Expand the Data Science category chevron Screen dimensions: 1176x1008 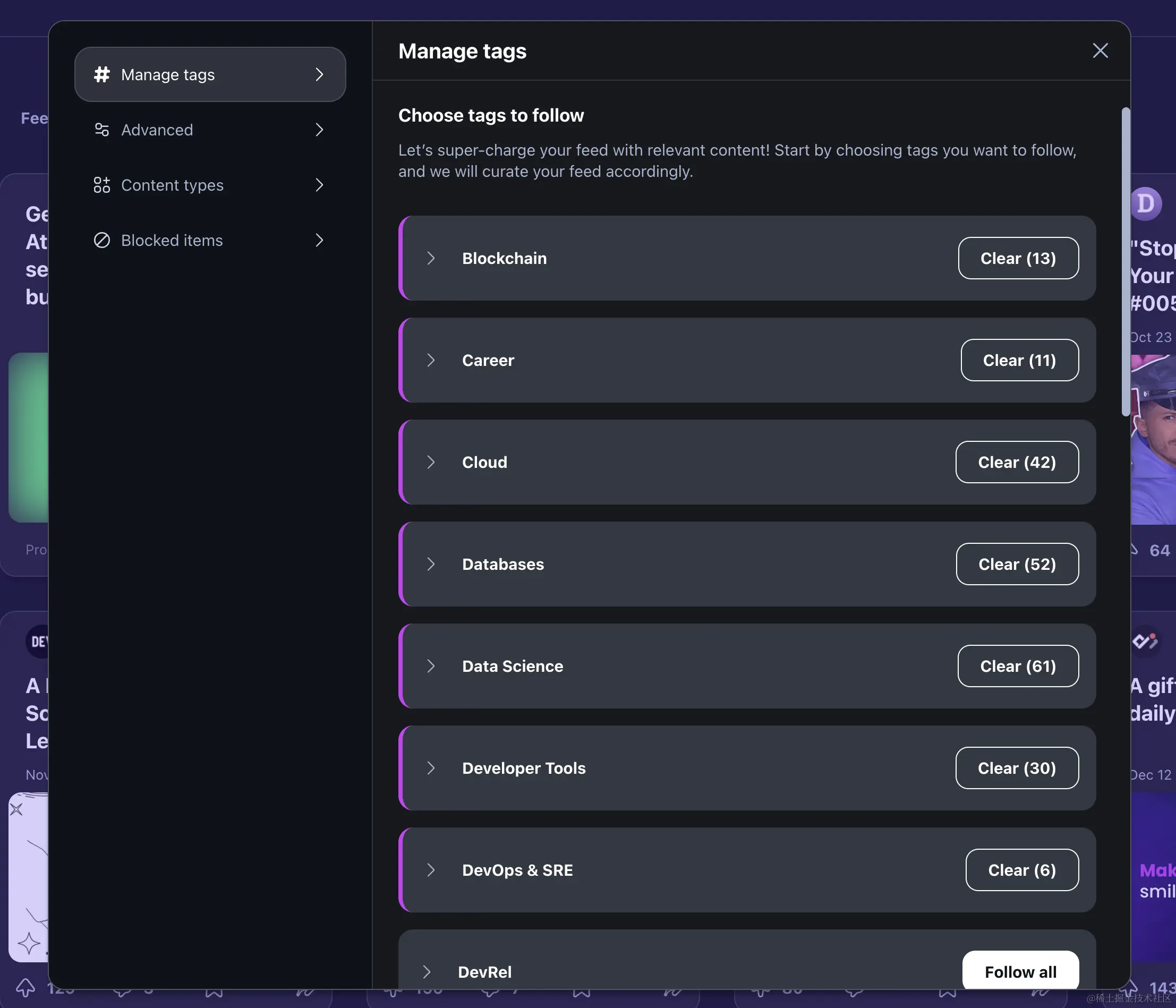[431, 666]
